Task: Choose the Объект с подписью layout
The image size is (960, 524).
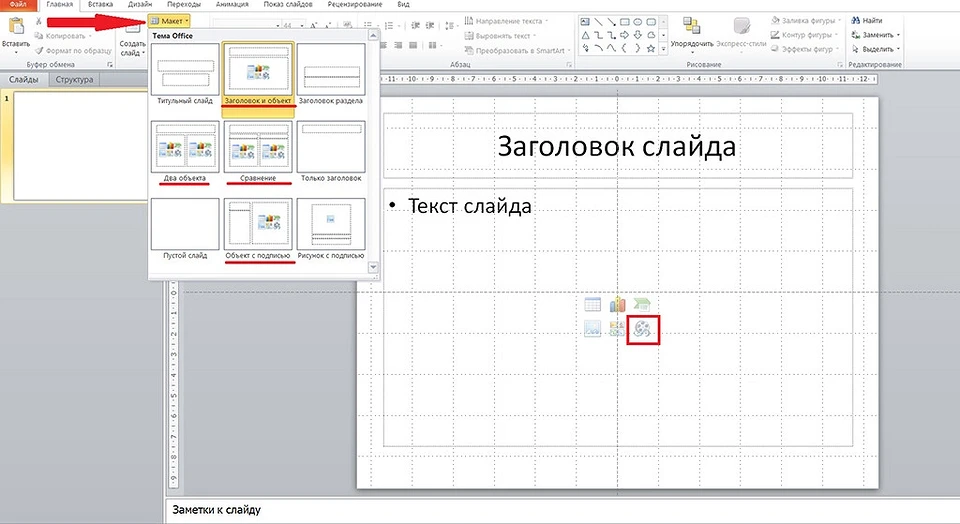Action: (258, 229)
